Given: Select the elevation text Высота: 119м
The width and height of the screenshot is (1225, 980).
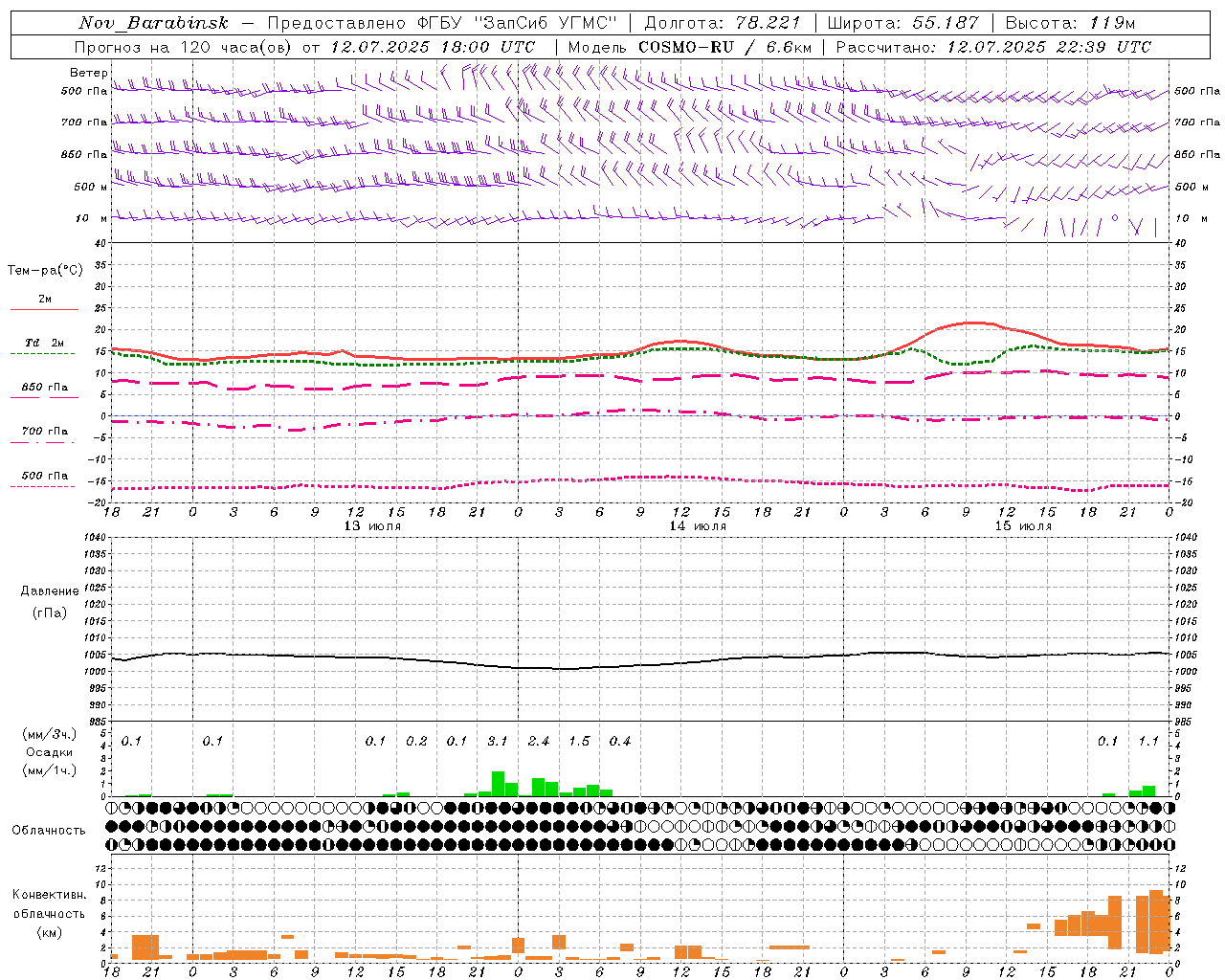Looking at the screenshot, I should coord(1070,23).
